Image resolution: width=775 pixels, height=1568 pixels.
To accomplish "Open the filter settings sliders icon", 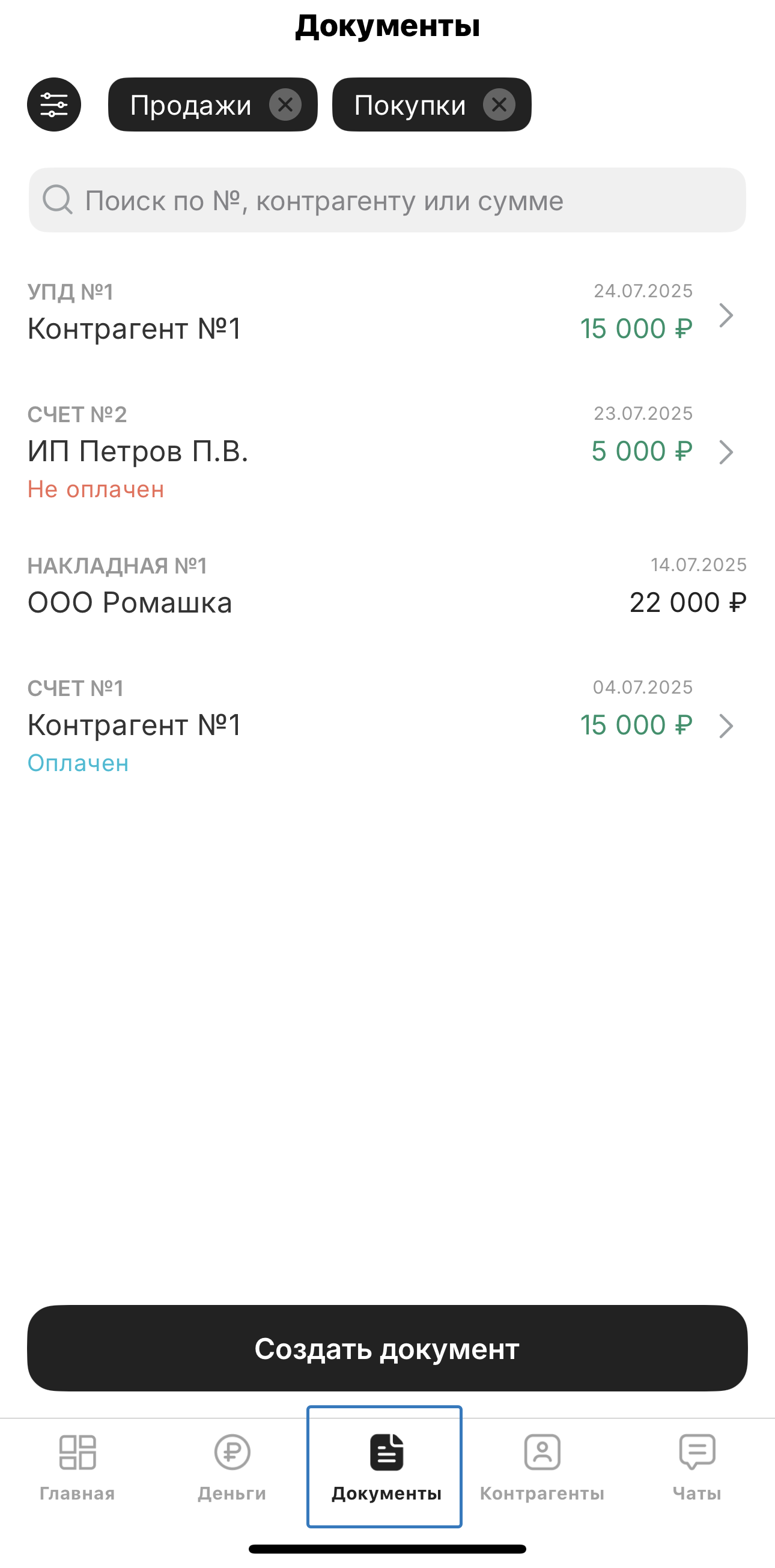I will (x=53, y=104).
